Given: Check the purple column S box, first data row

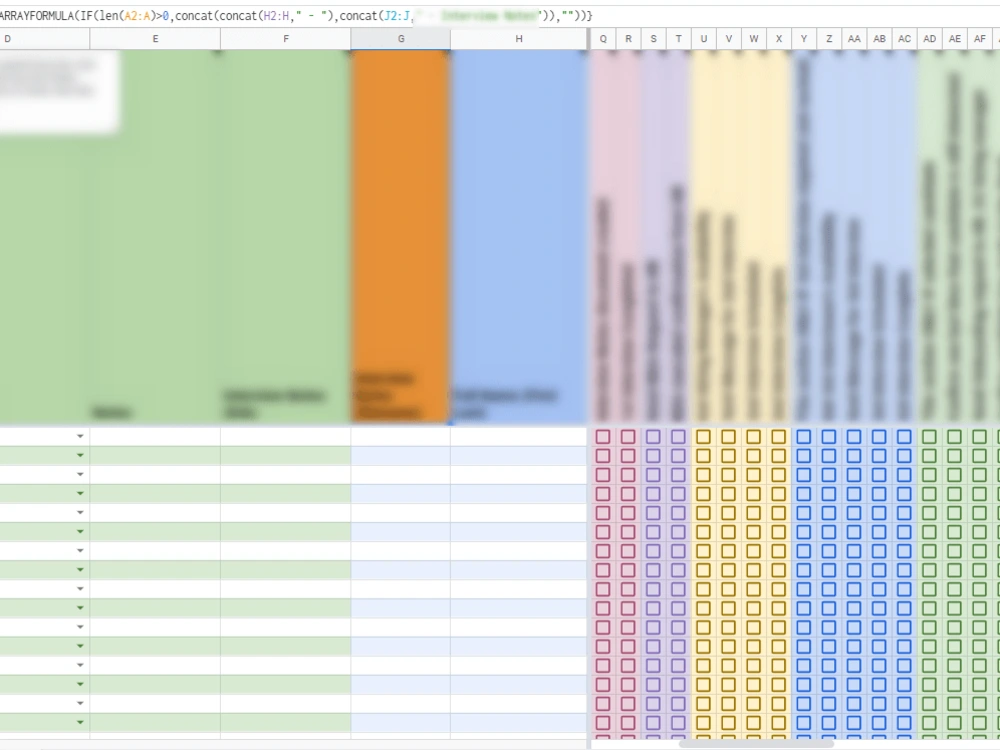Looking at the screenshot, I should click(x=653, y=437).
